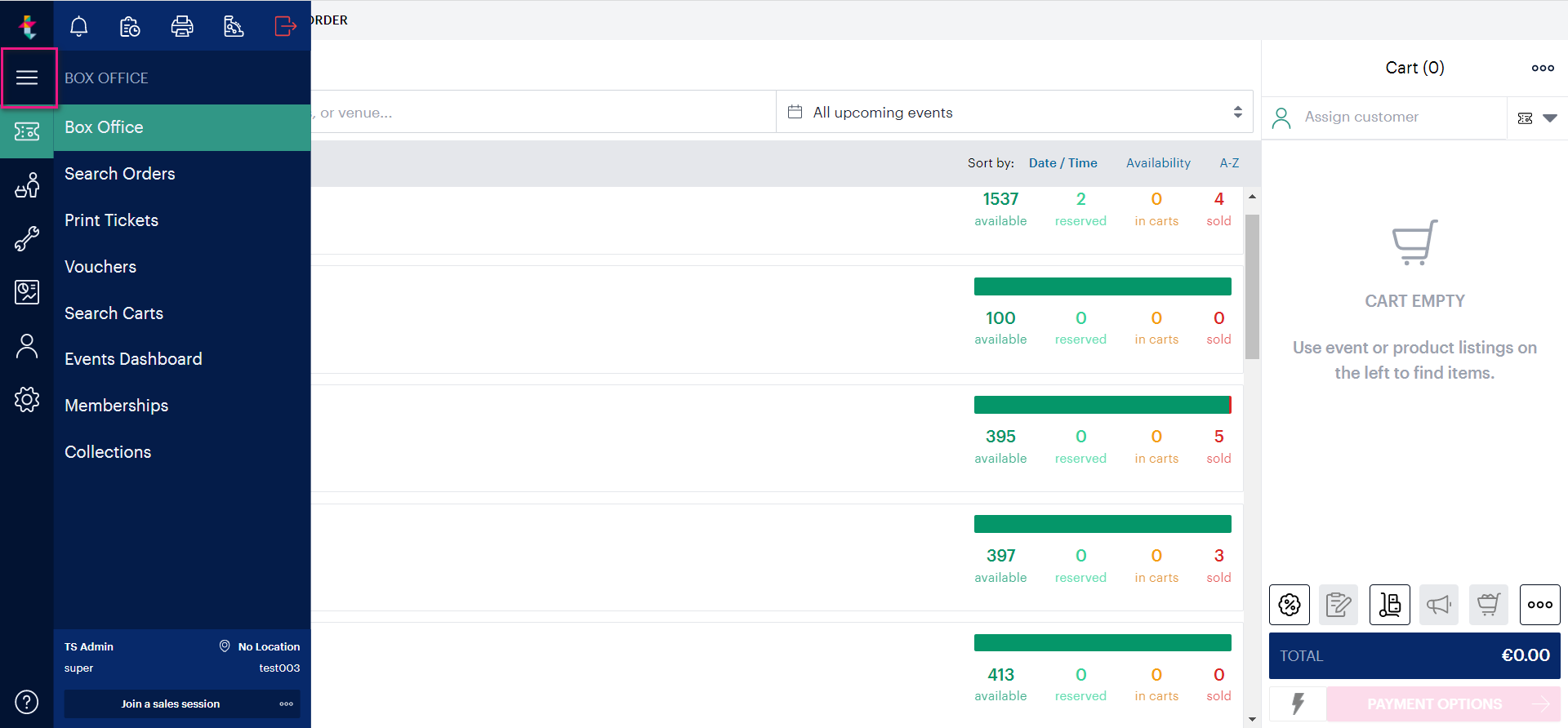1568x728 pixels.
Task: Click the megaphone promotion icon
Action: click(x=1439, y=605)
